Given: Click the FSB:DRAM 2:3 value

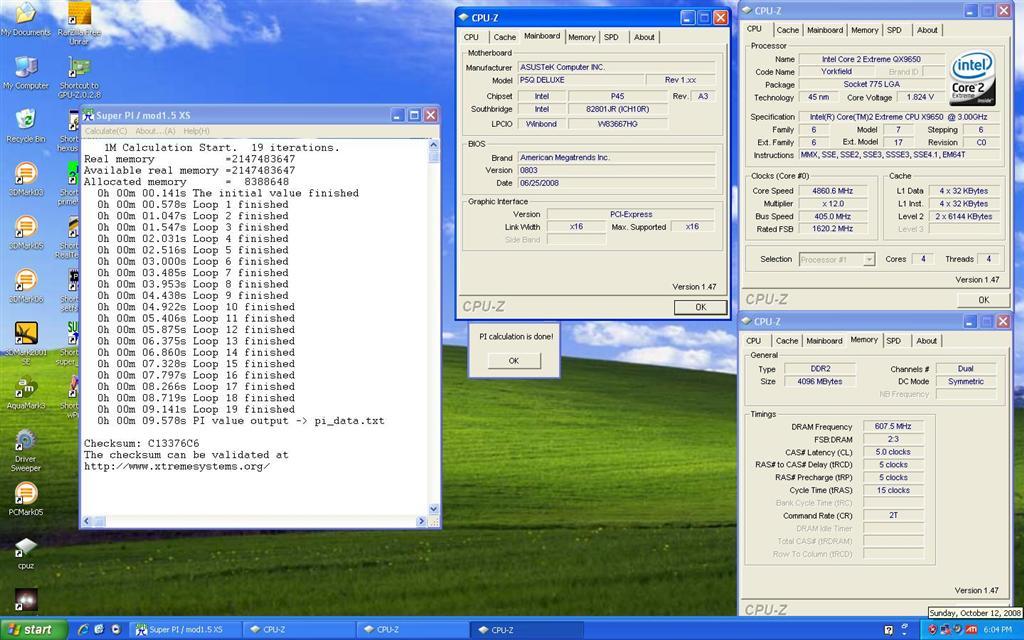Looking at the screenshot, I should (x=893, y=440).
